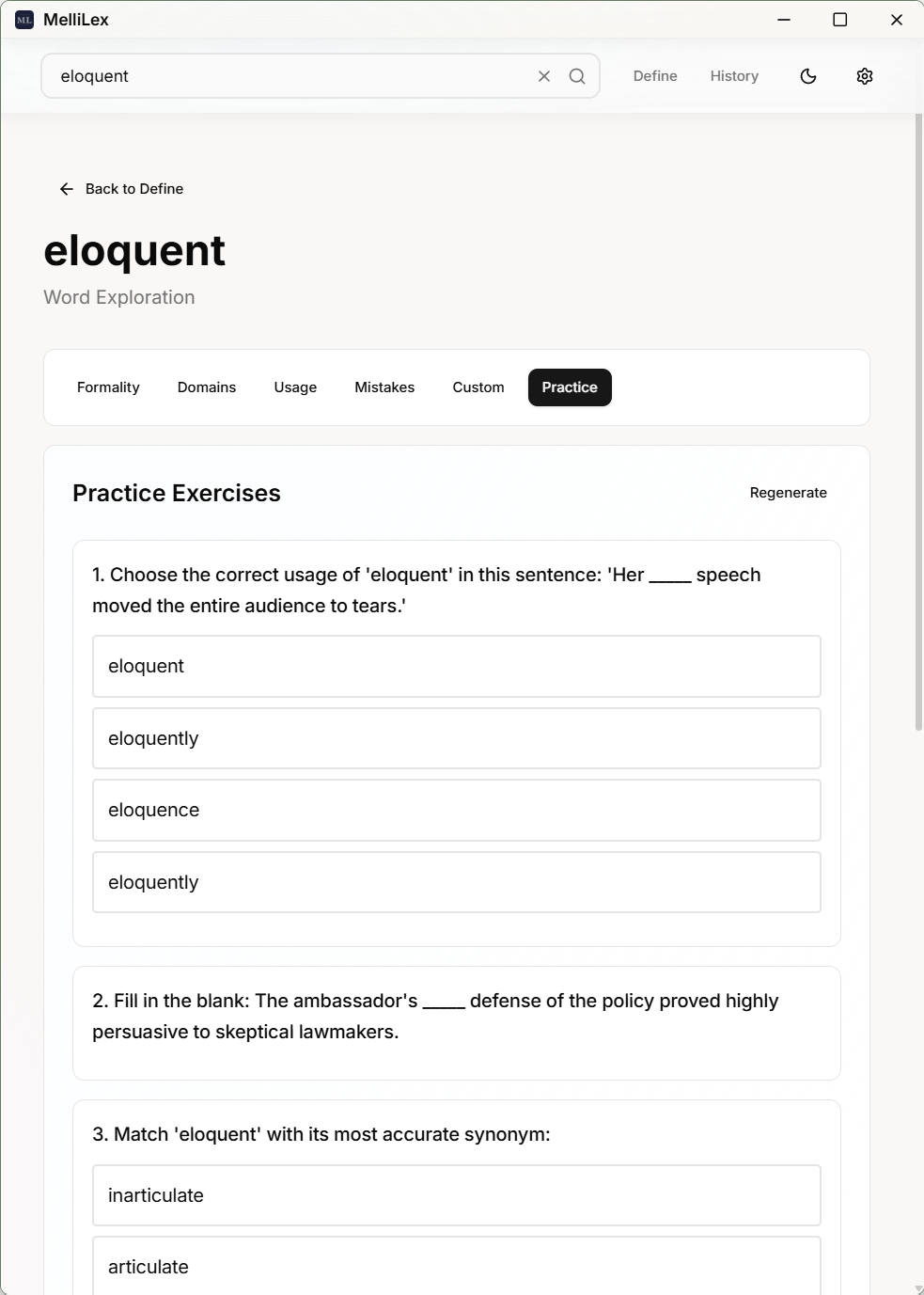The image size is (924, 1295).
Task: Click the MelliLex app logo in the title bar
Action: [x=24, y=20]
